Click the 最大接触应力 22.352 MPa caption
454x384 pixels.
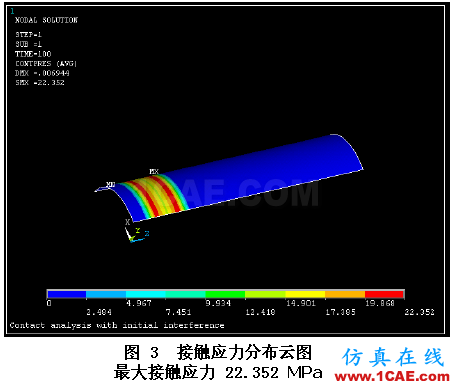pyautogui.click(x=218, y=372)
